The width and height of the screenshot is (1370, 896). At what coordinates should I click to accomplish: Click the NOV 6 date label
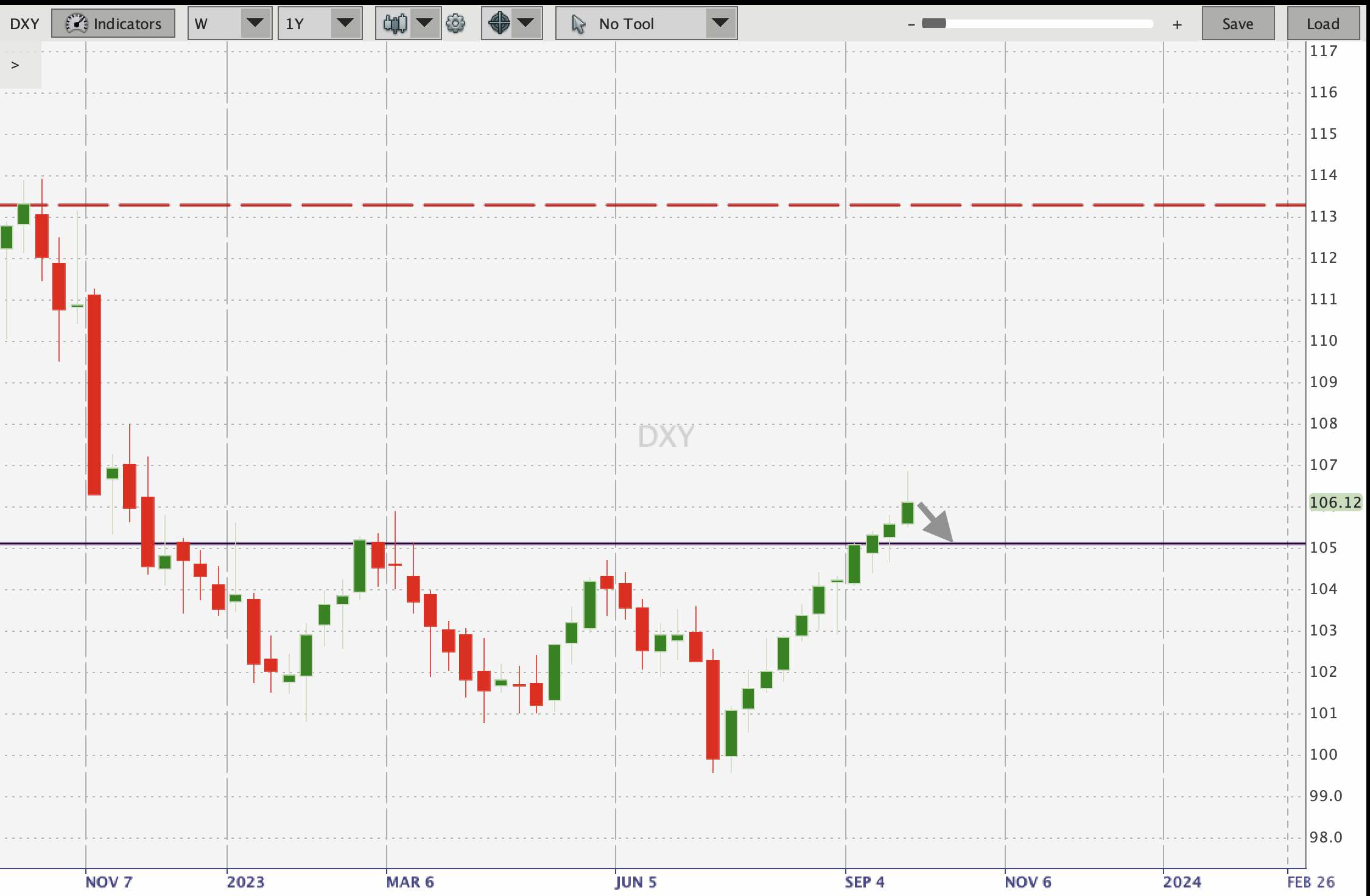point(1028,882)
